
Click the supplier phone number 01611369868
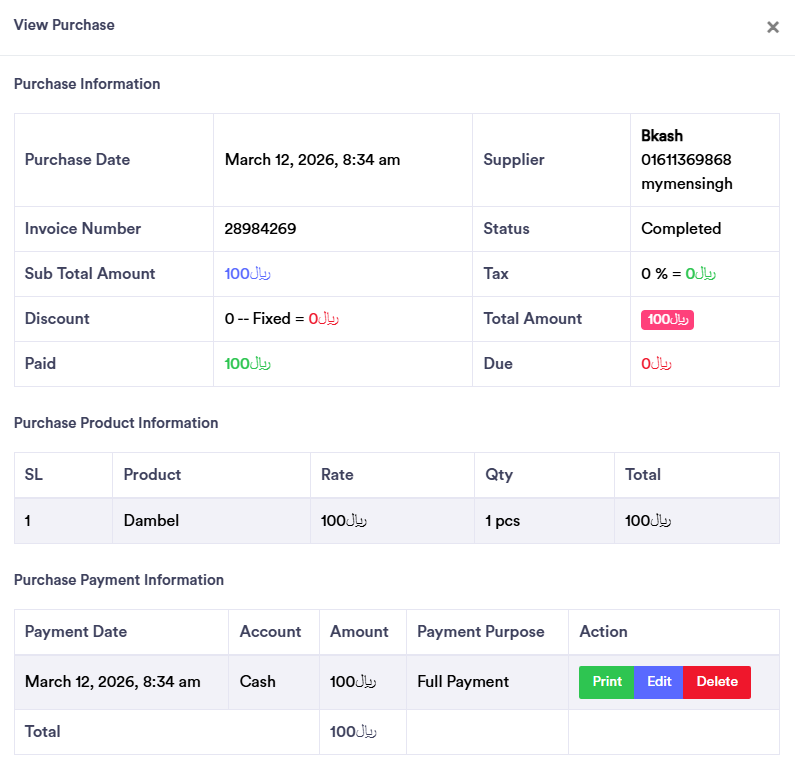[686, 160]
